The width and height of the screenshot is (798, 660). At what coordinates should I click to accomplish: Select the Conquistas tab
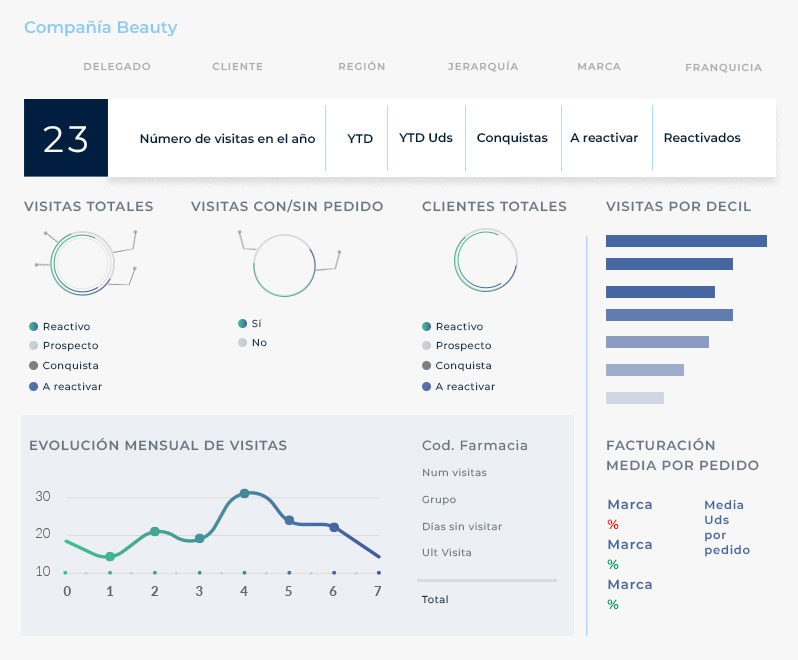(x=512, y=138)
